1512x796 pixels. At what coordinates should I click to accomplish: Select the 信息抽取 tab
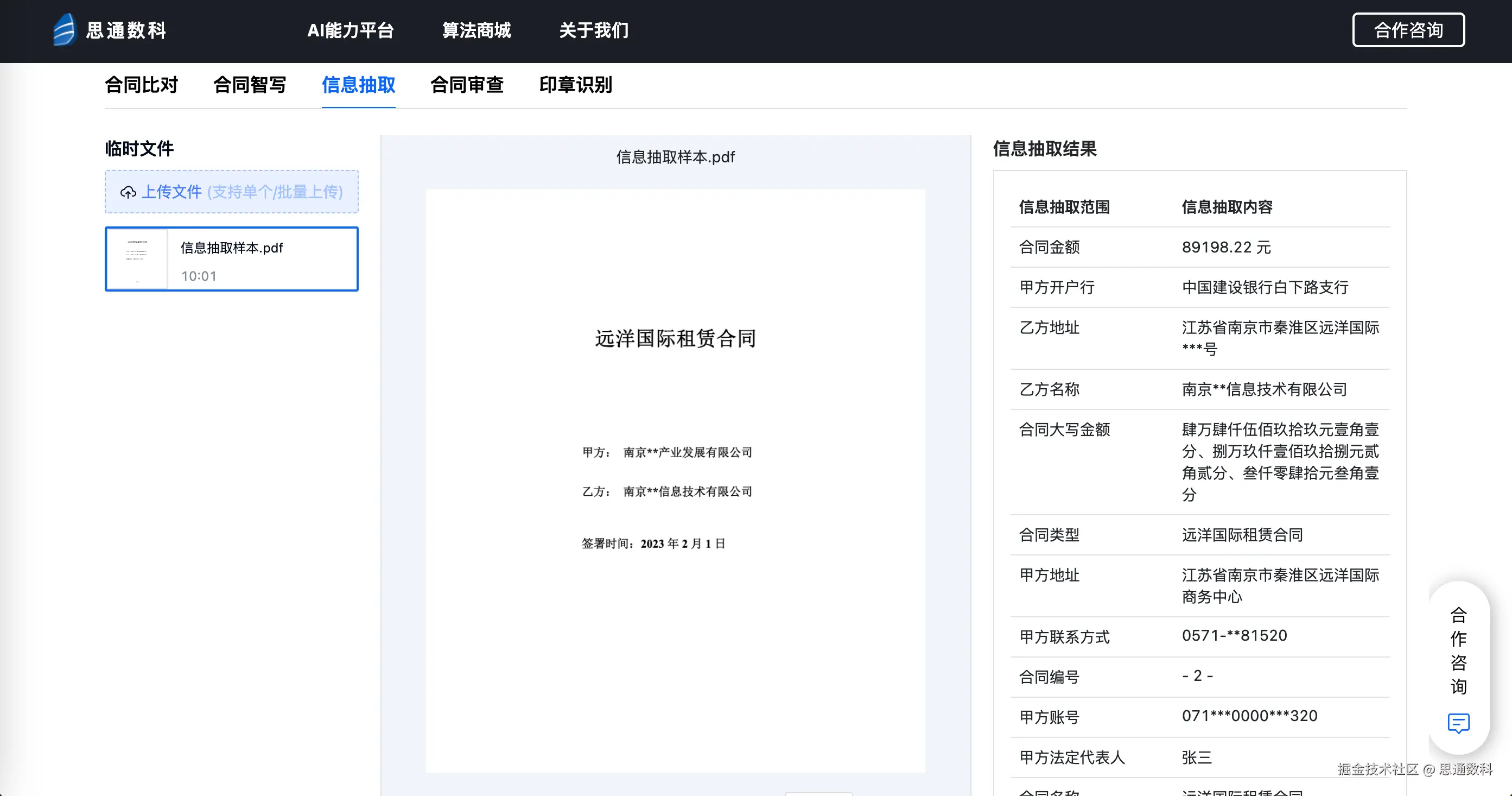[358, 85]
